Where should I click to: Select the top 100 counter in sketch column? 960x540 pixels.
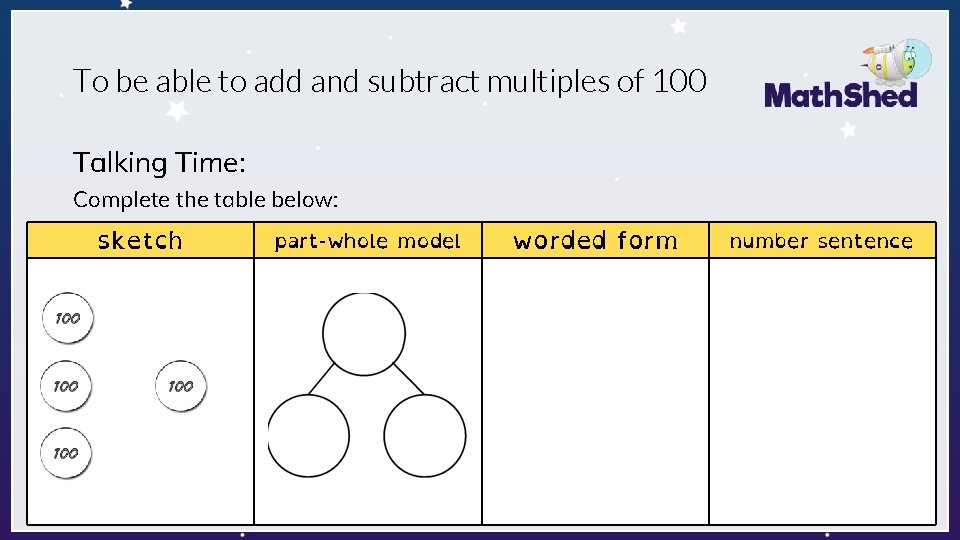67,318
